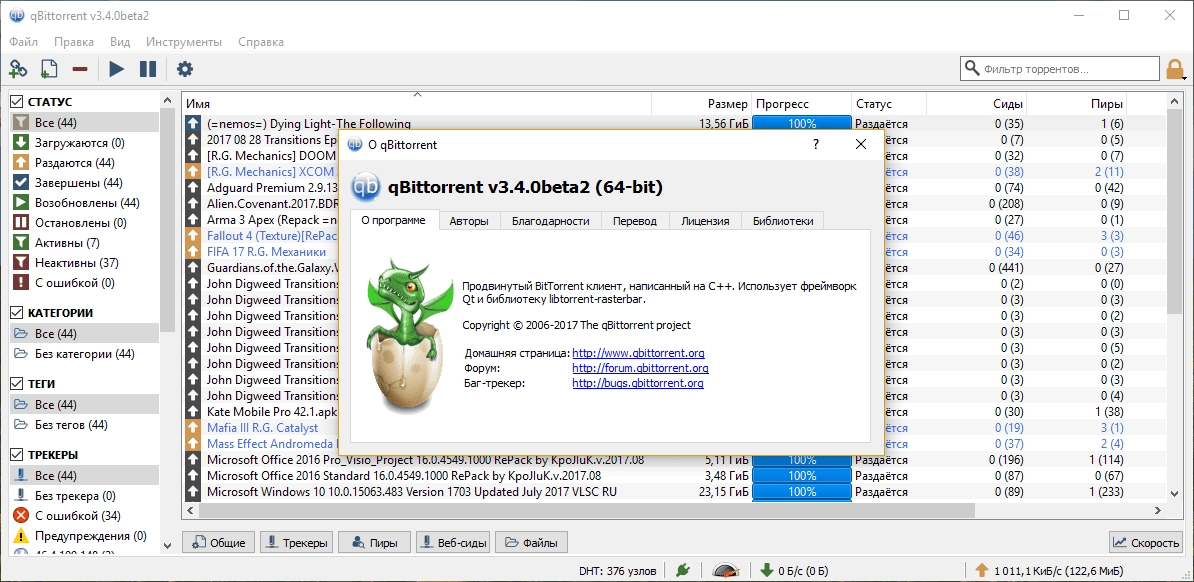Click the red remove torrent toolbar icon

tap(80, 69)
